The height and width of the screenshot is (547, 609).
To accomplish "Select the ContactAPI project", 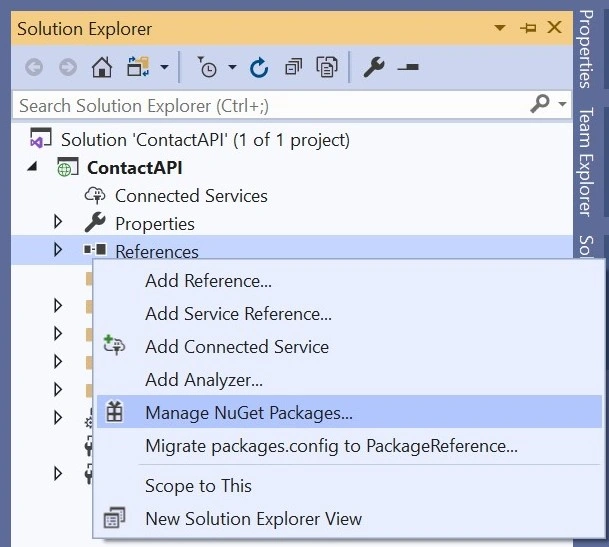I will [x=134, y=168].
